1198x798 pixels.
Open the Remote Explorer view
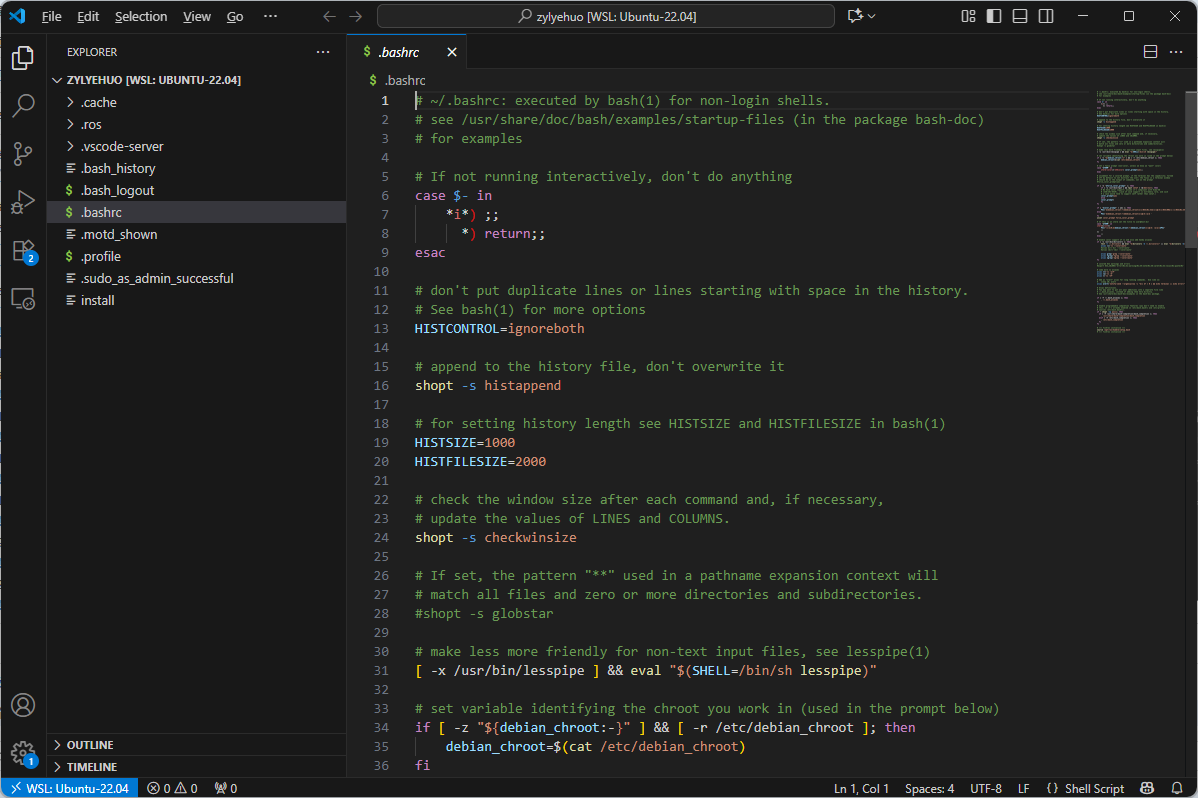coord(23,298)
